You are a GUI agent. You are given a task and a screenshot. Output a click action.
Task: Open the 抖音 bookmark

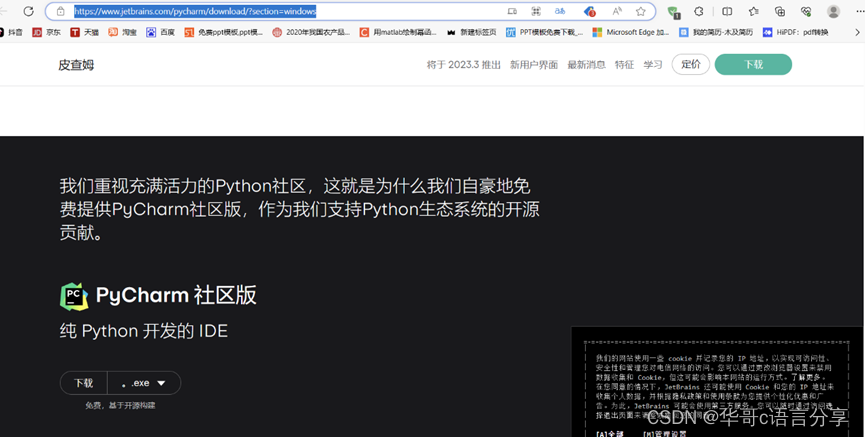pyautogui.click(x=11, y=33)
